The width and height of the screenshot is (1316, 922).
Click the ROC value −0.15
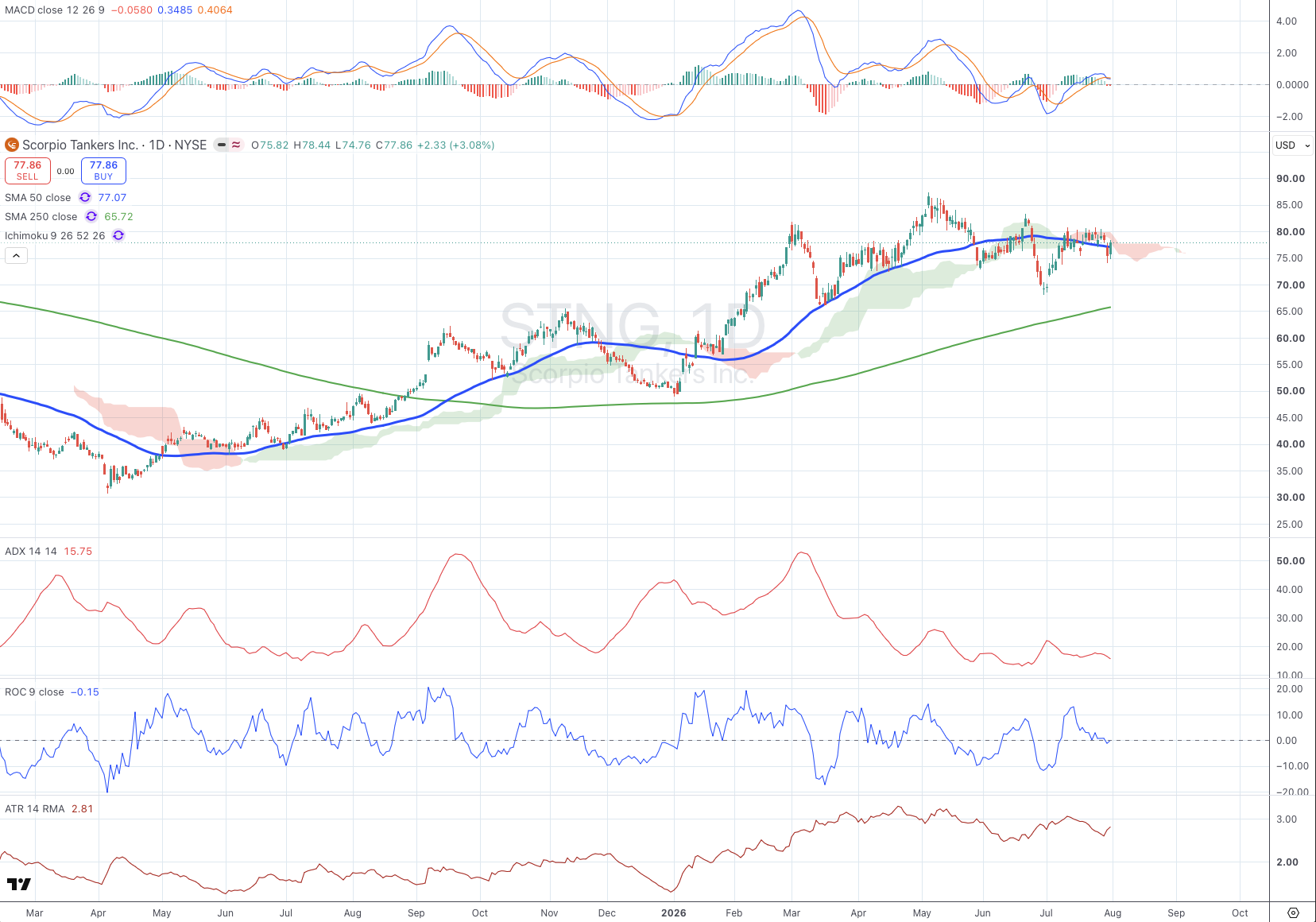[x=85, y=691]
